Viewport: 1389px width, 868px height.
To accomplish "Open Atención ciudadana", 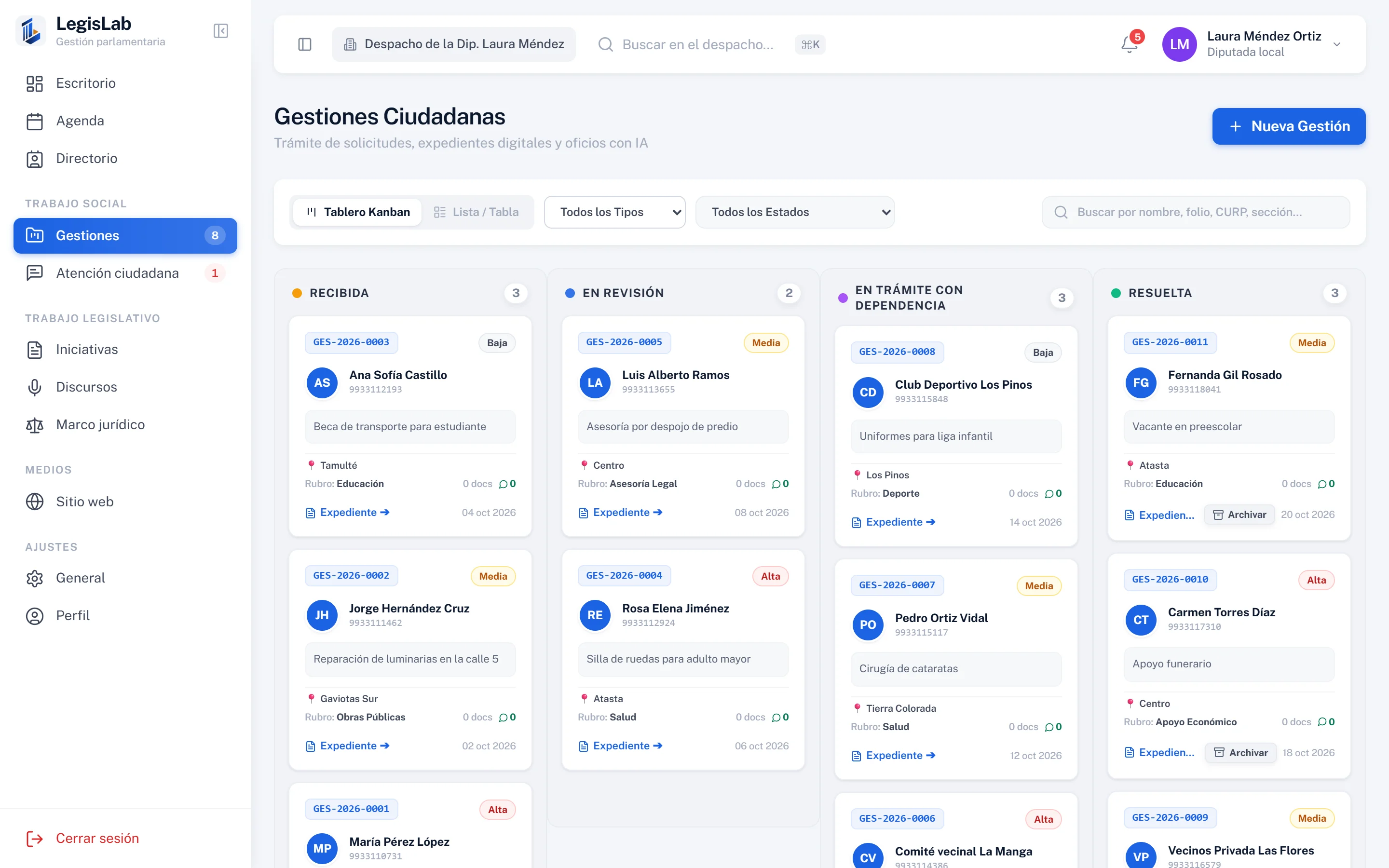I will 125,273.
